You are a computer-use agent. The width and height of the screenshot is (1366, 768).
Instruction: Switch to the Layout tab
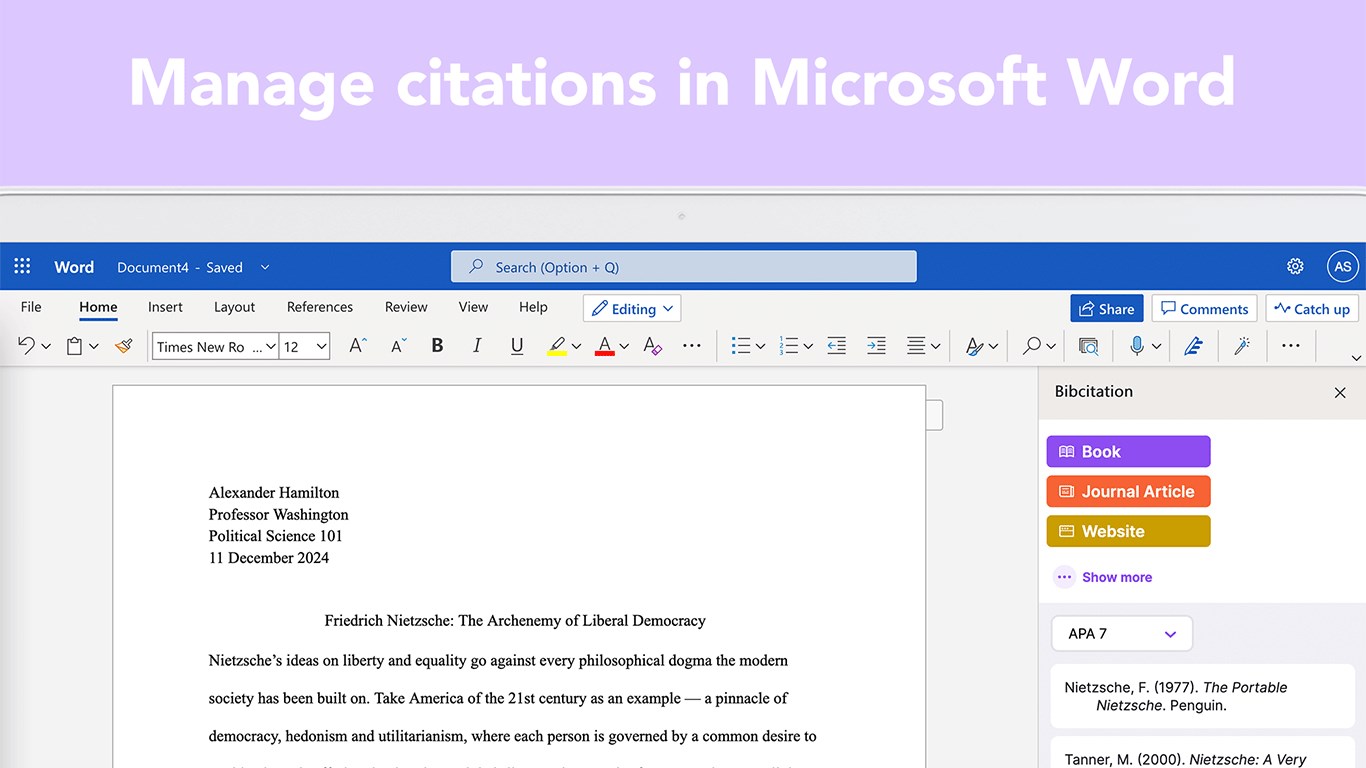pyautogui.click(x=235, y=307)
